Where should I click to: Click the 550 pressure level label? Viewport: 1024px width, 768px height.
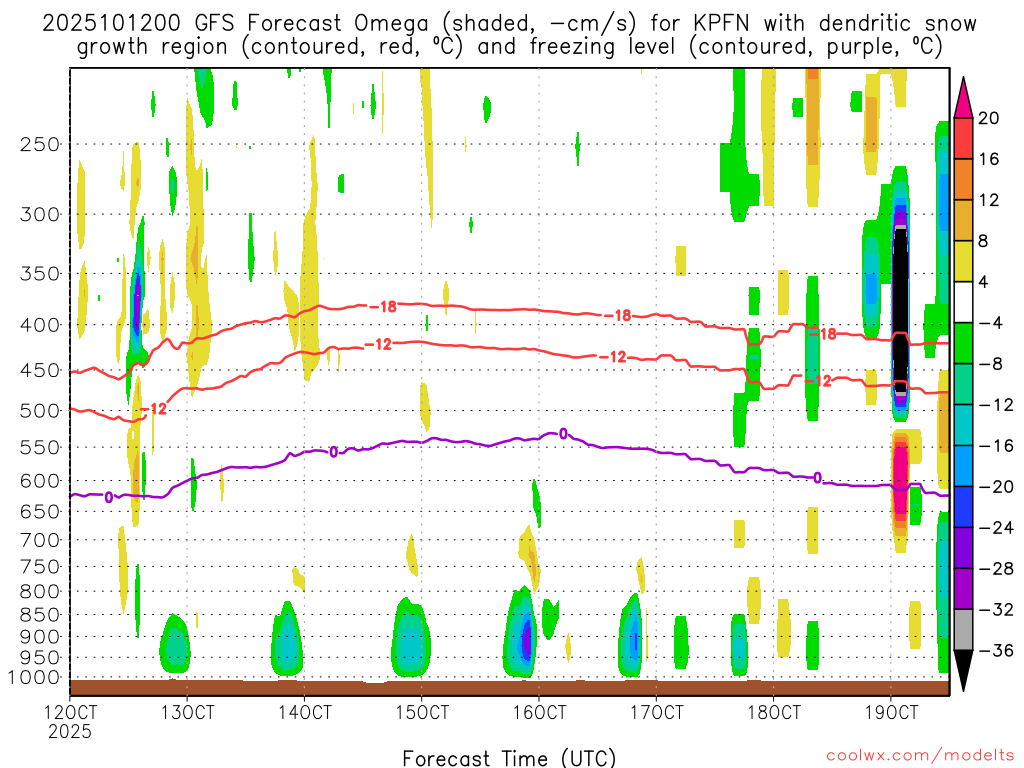tap(40, 448)
